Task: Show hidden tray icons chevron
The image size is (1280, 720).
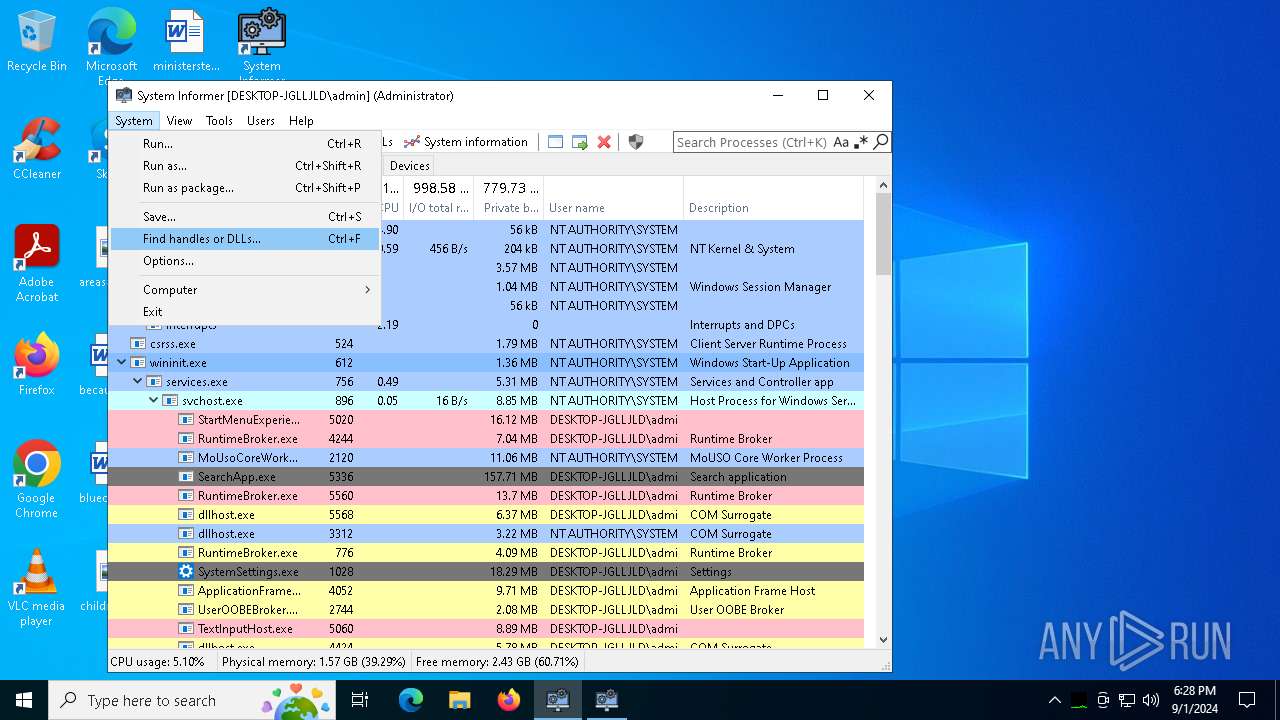Action: pos(1054,700)
